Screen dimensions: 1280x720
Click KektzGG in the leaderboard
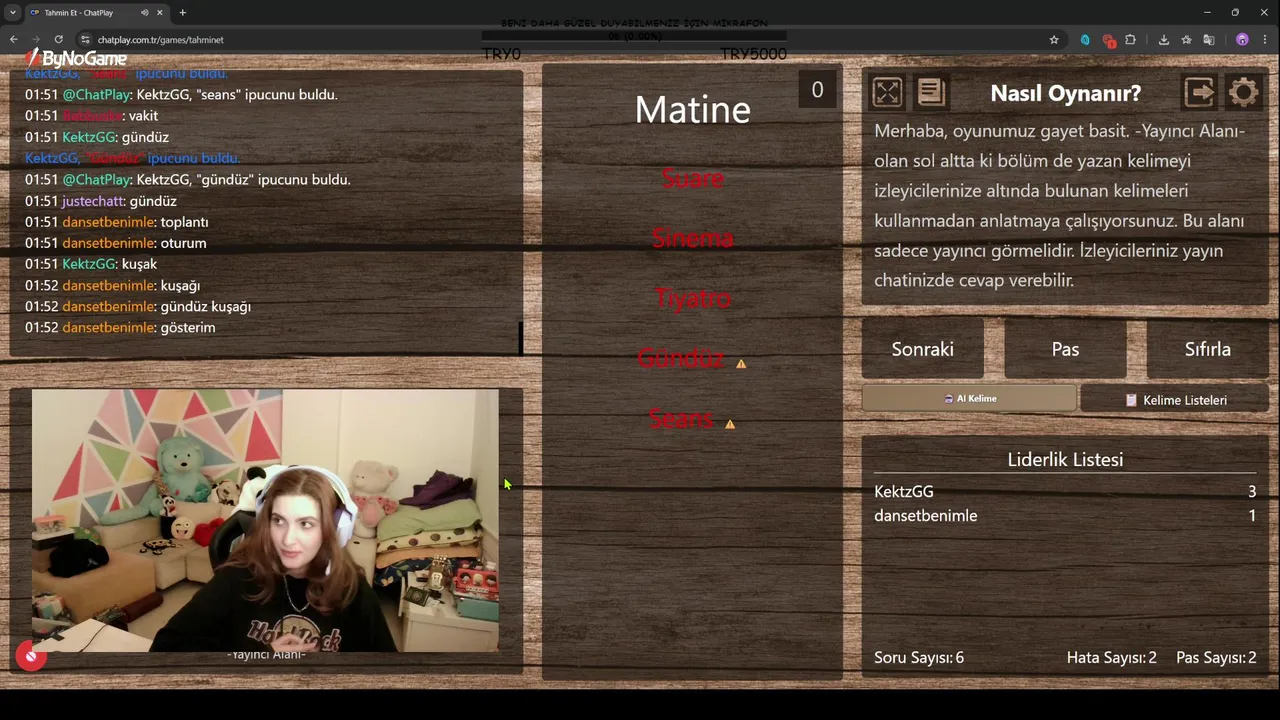pos(904,492)
